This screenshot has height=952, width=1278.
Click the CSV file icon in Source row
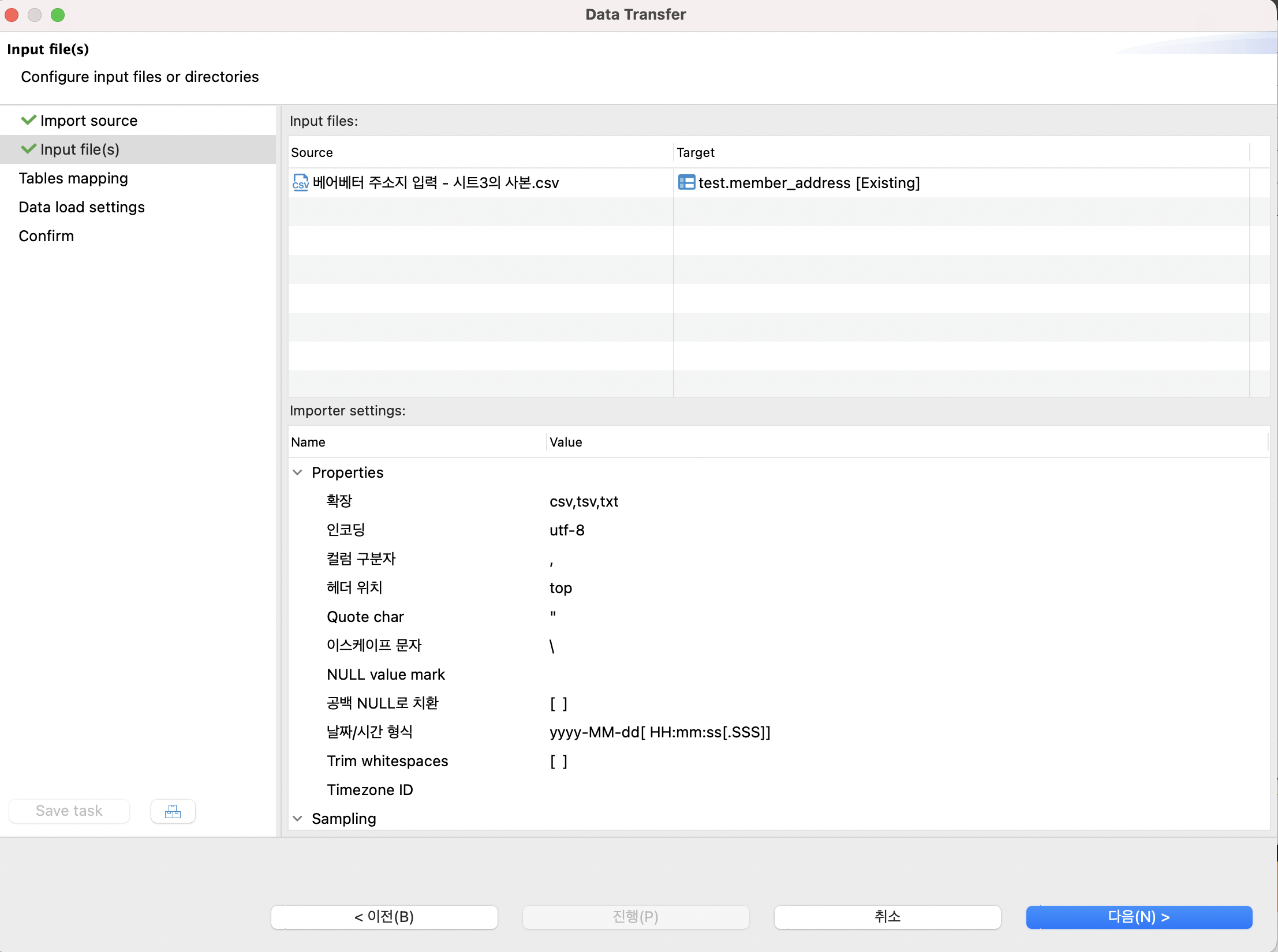point(300,183)
